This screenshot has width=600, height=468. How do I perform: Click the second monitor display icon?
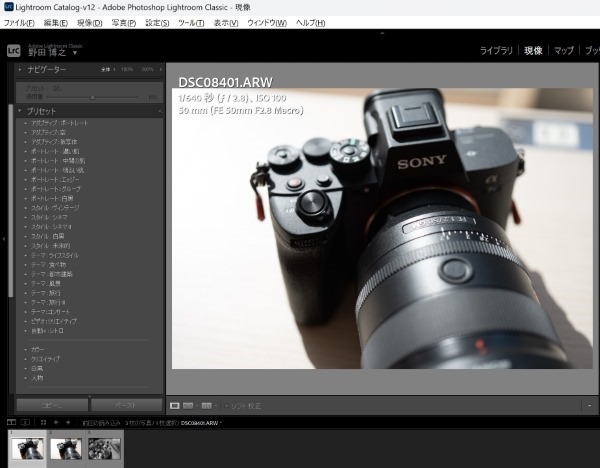click(26, 423)
